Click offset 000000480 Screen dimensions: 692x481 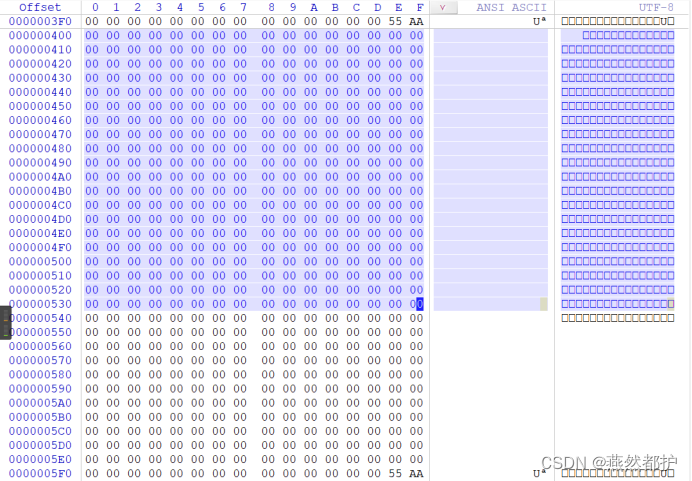point(40,149)
